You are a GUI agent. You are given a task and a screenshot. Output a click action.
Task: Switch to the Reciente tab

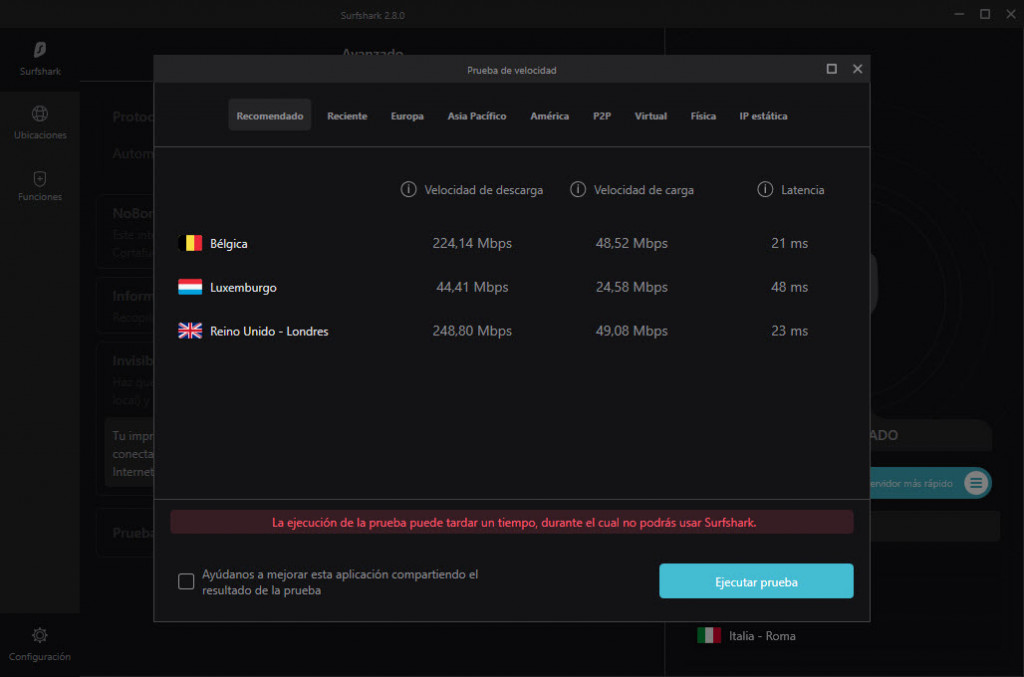click(347, 116)
